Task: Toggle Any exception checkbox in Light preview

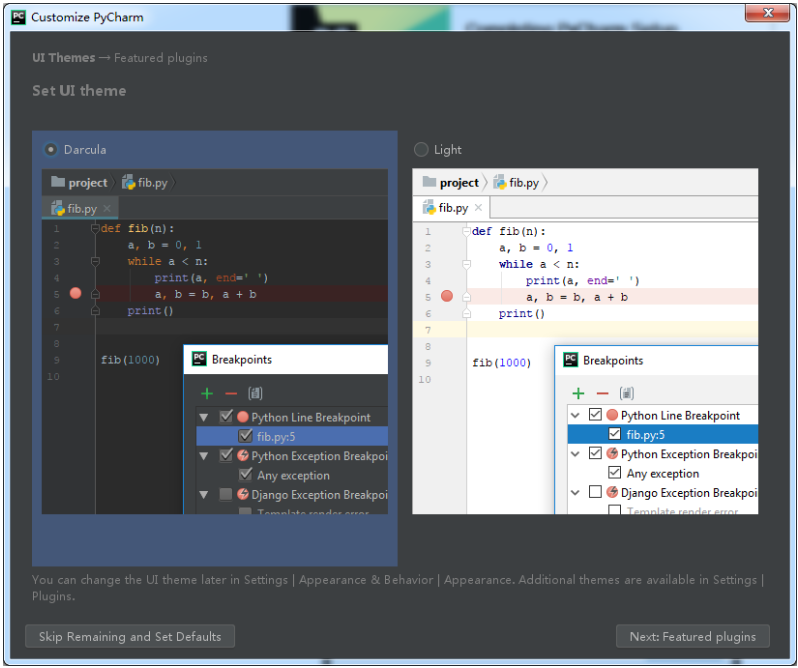Action: [615, 473]
